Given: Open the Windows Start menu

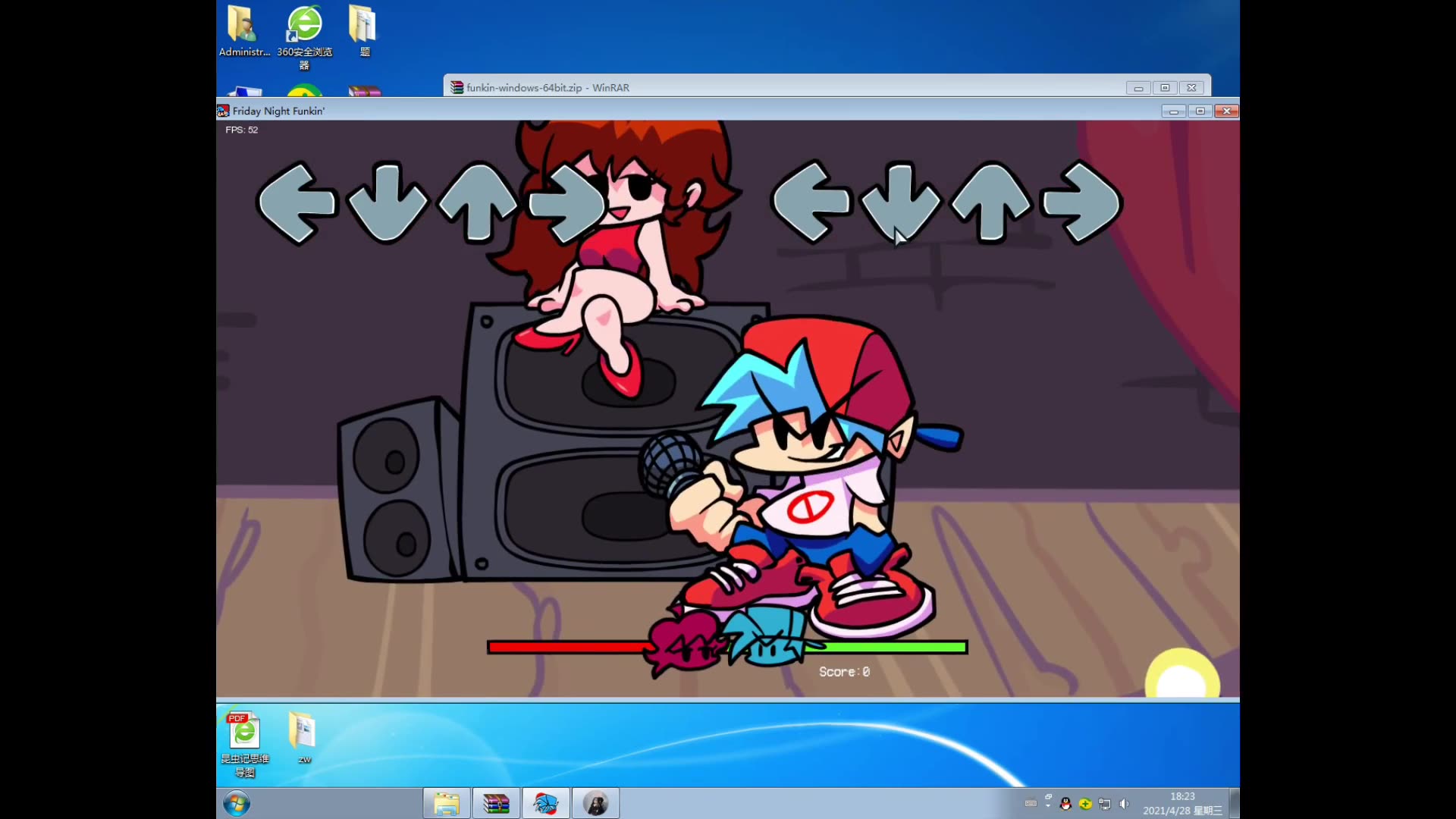Looking at the screenshot, I should 237,803.
